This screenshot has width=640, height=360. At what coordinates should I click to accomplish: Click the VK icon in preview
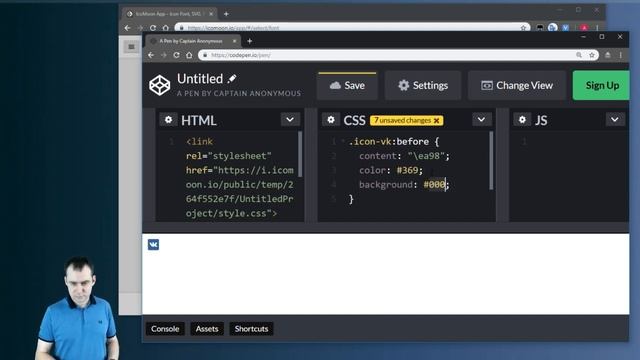(153, 244)
